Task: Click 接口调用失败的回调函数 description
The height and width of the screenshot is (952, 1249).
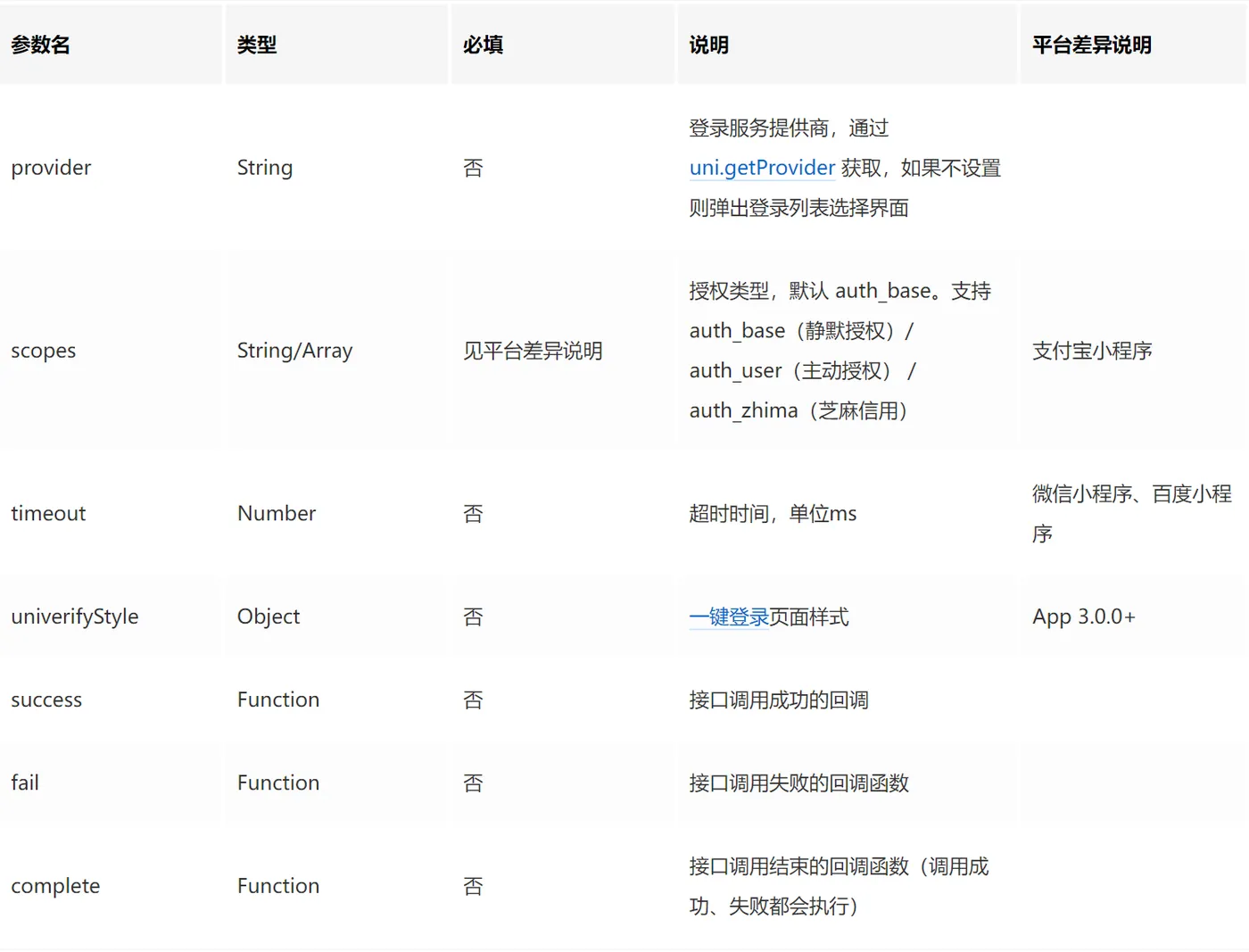Action: click(798, 782)
